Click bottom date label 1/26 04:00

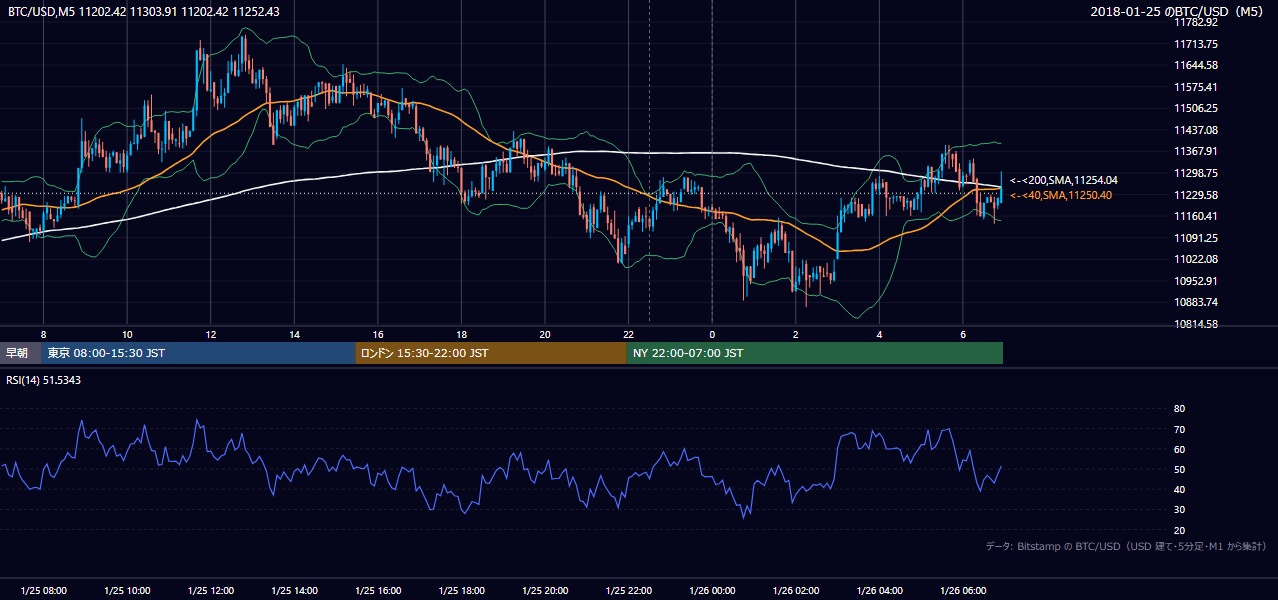[879, 591]
